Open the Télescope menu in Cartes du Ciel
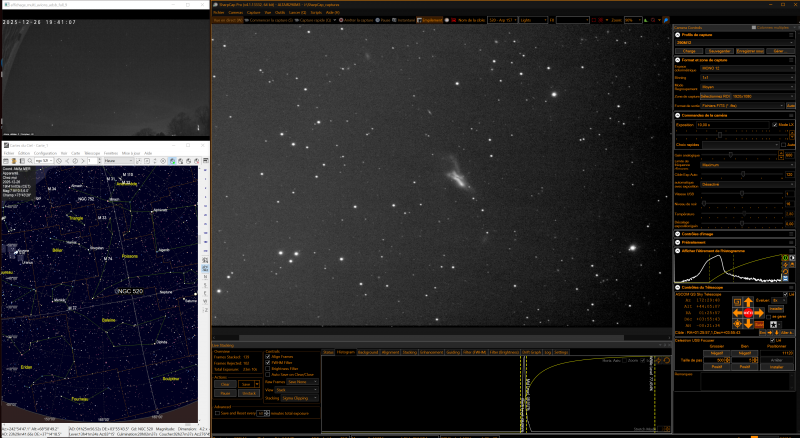Screen dimensions: 800x438 92,153
